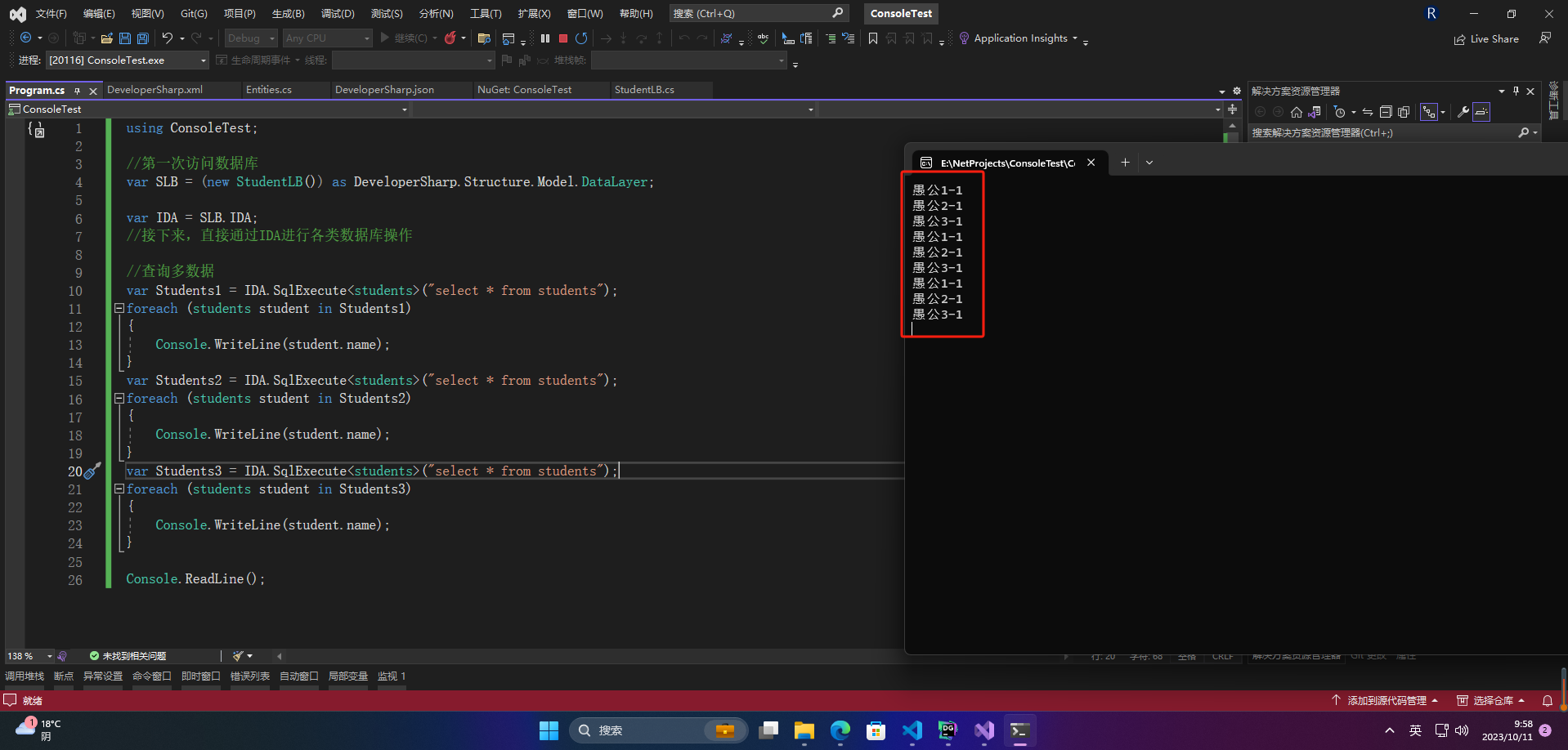Open the Git(G) menu
Screen dimensions: 1568x750
194,14
